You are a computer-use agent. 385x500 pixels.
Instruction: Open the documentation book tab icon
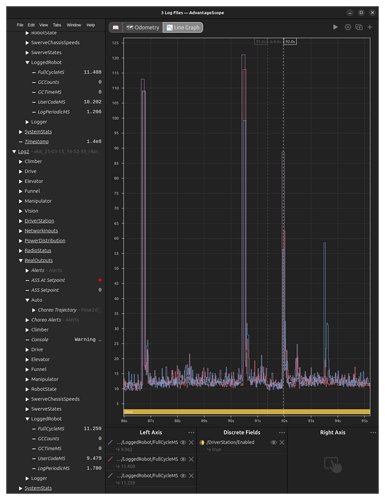(116, 27)
